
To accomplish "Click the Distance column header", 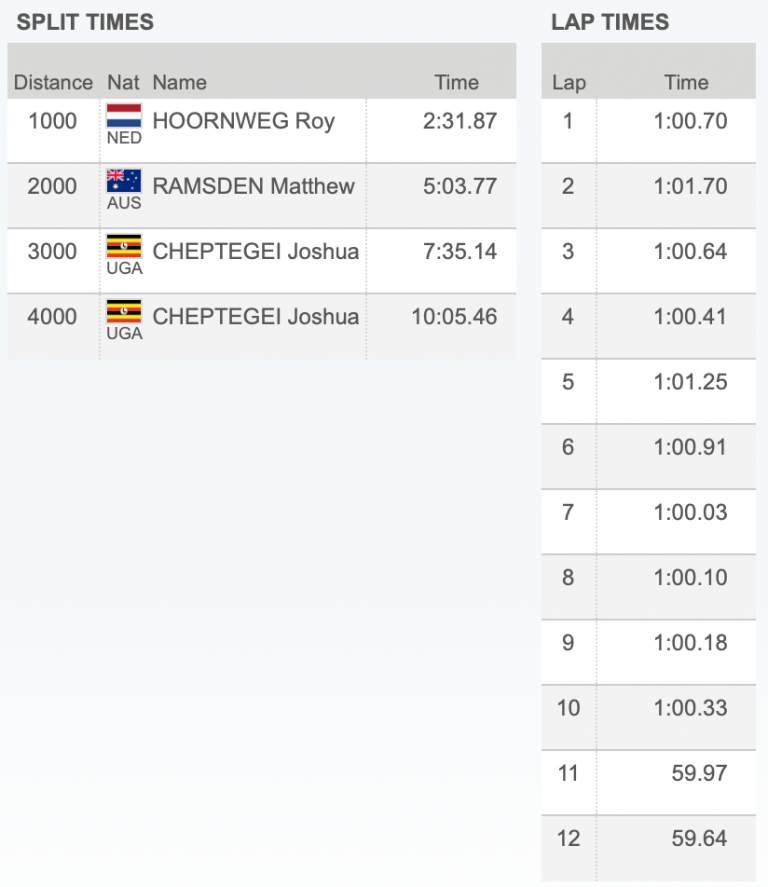I will tap(53, 83).
